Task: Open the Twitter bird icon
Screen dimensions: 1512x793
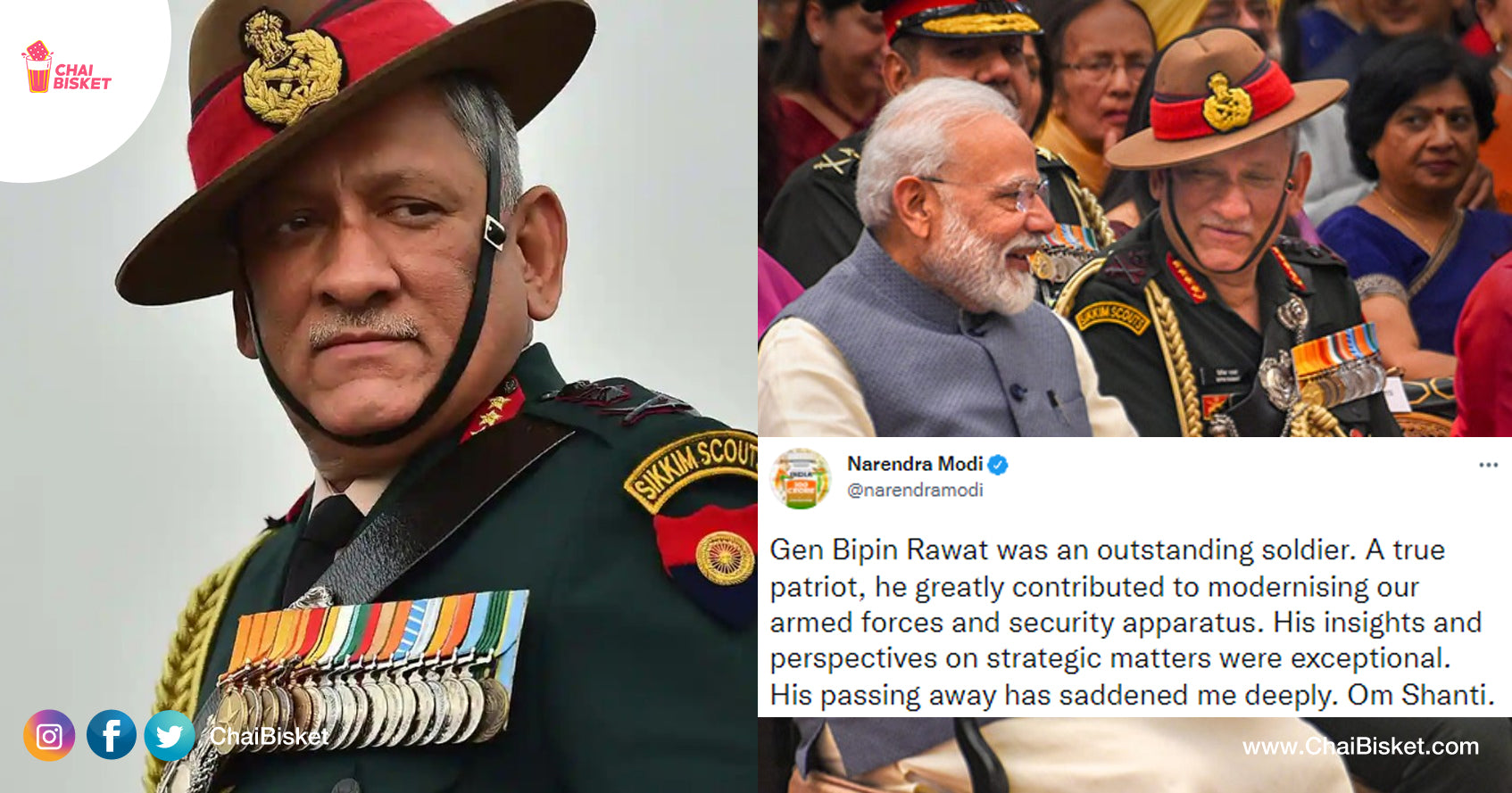Action: pos(170,735)
